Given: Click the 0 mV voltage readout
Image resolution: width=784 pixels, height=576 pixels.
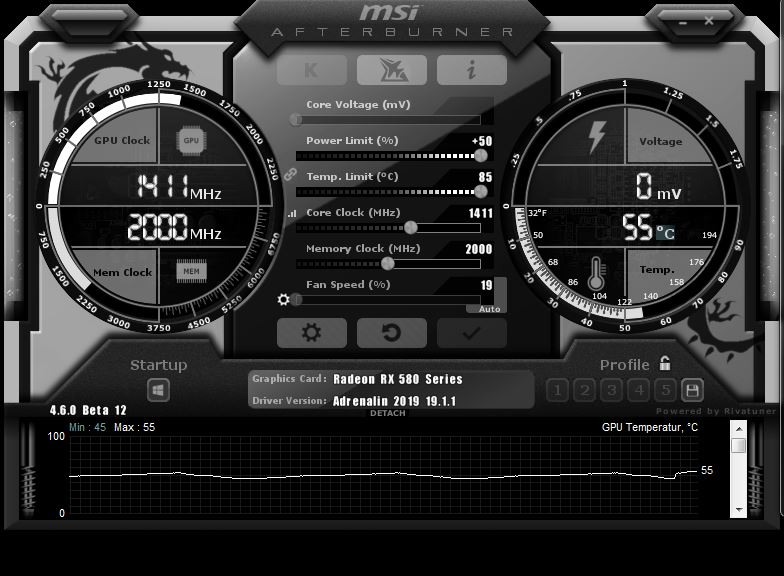Looking at the screenshot, I should 658,186.
